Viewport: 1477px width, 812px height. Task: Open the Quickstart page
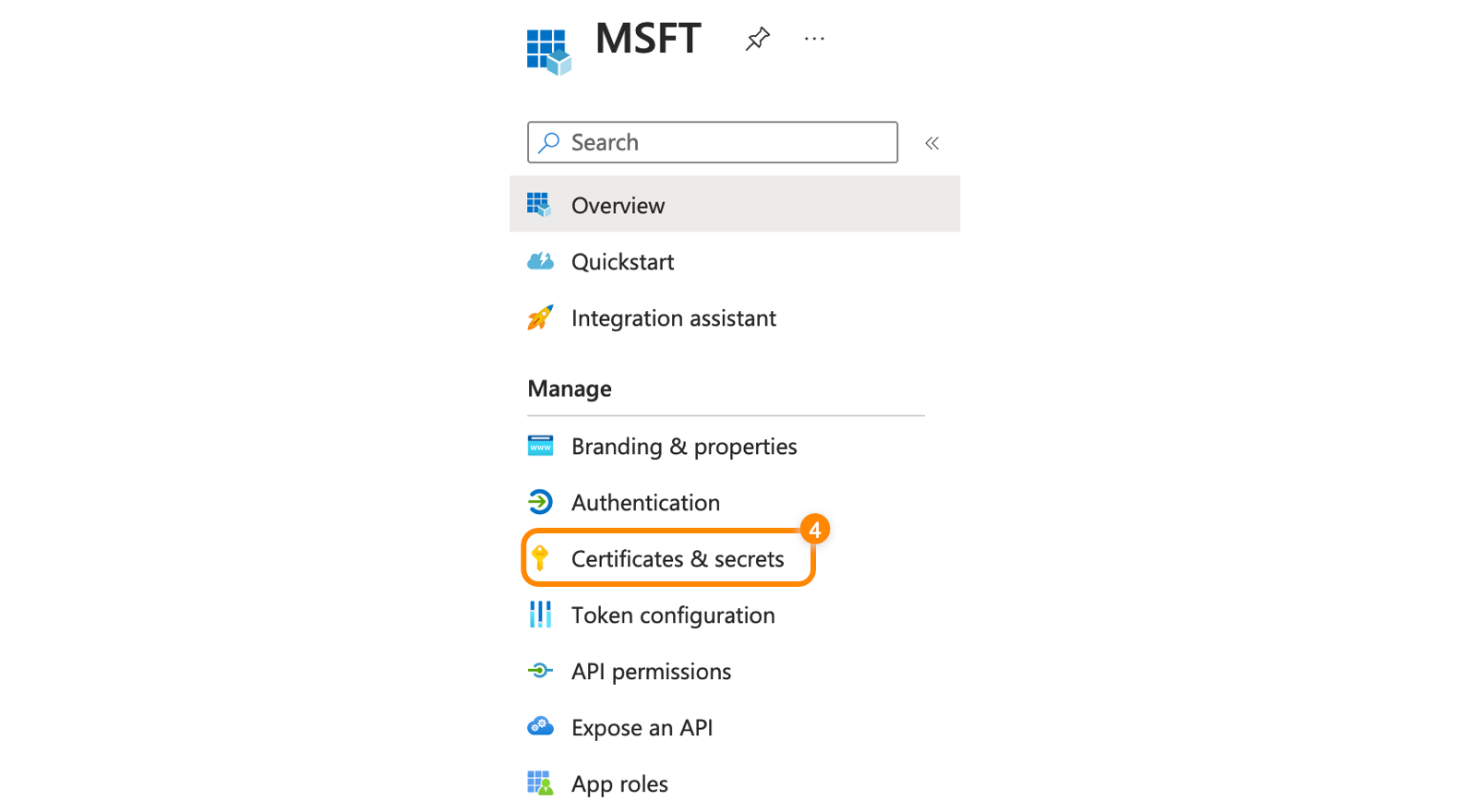tap(622, 262)
